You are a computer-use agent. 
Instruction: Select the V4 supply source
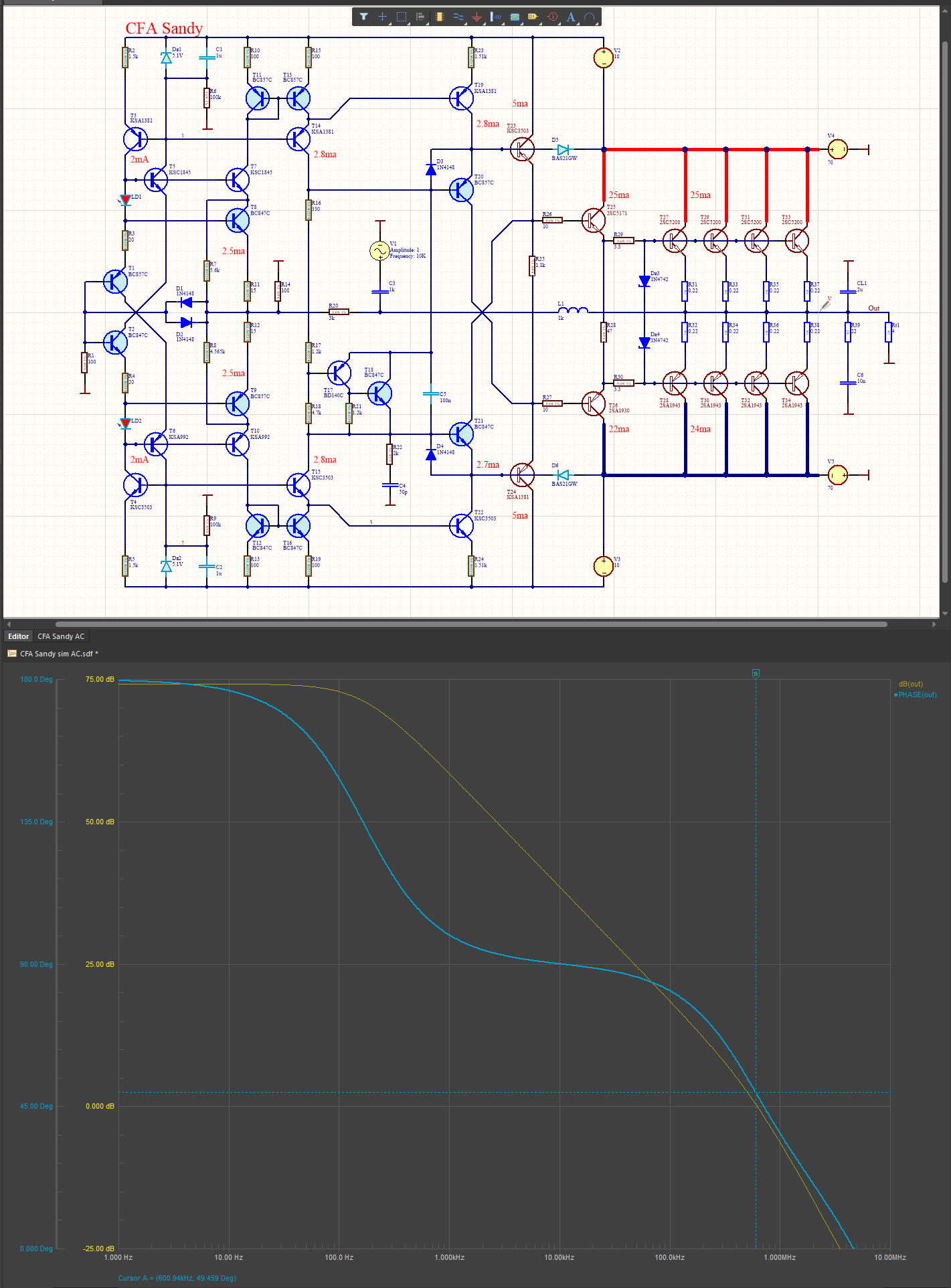pyautogui.click(x=837, y=149)
